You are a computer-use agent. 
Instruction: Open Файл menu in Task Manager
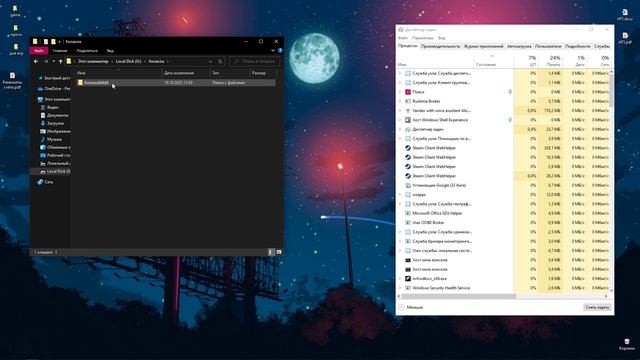(402, 38)
